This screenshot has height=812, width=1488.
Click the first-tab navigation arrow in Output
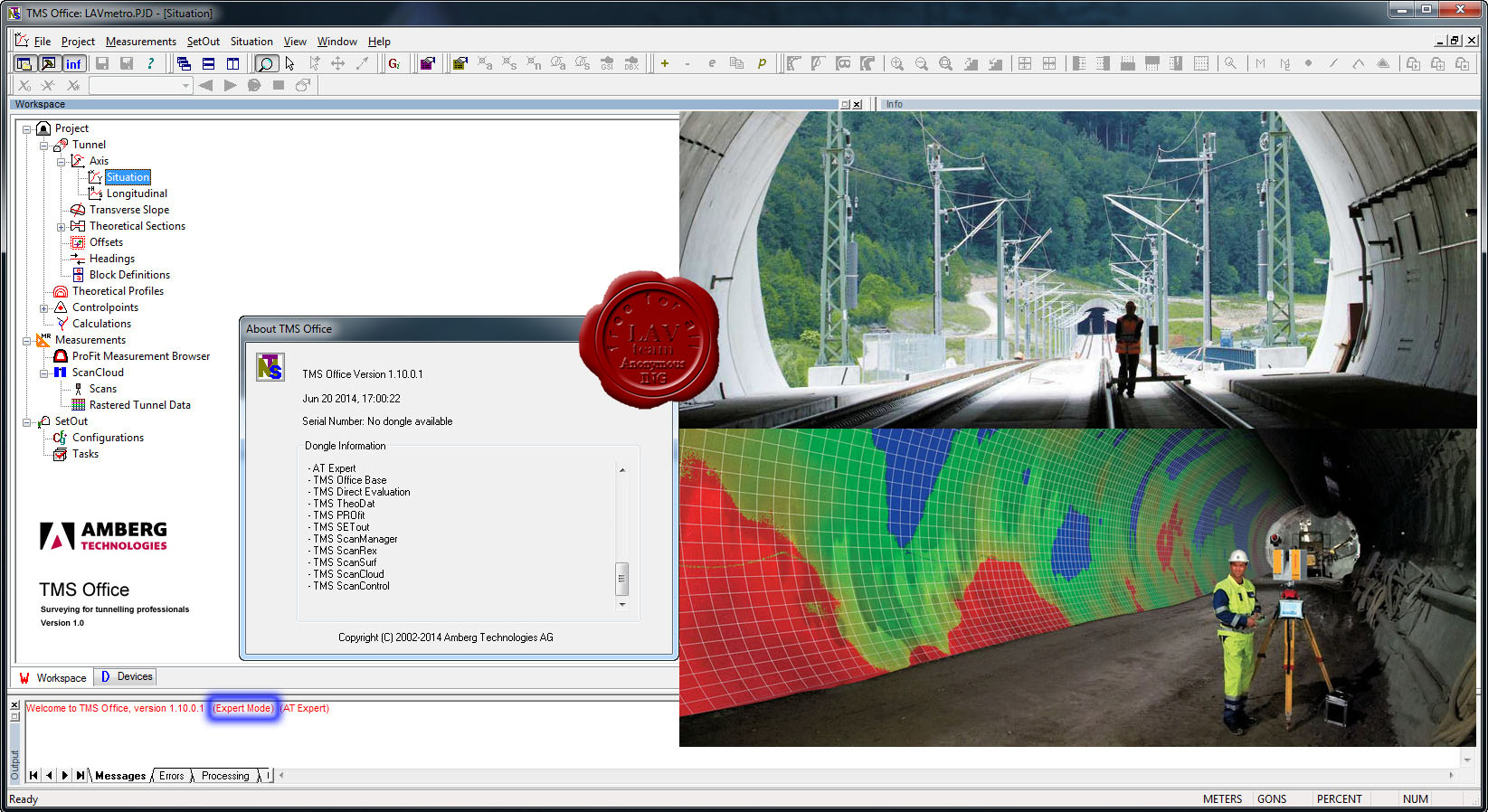(33, 776)
